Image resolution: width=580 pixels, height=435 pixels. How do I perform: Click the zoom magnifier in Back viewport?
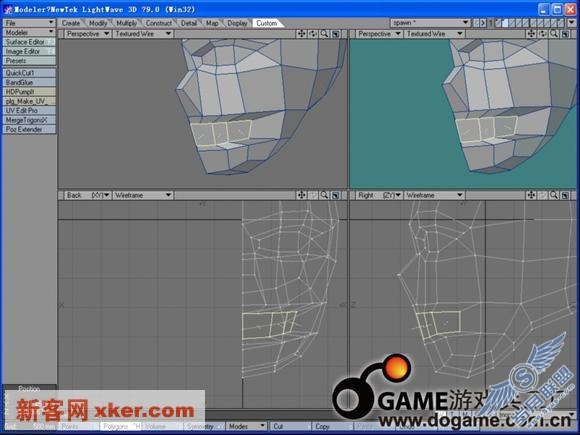pos(324,195)
